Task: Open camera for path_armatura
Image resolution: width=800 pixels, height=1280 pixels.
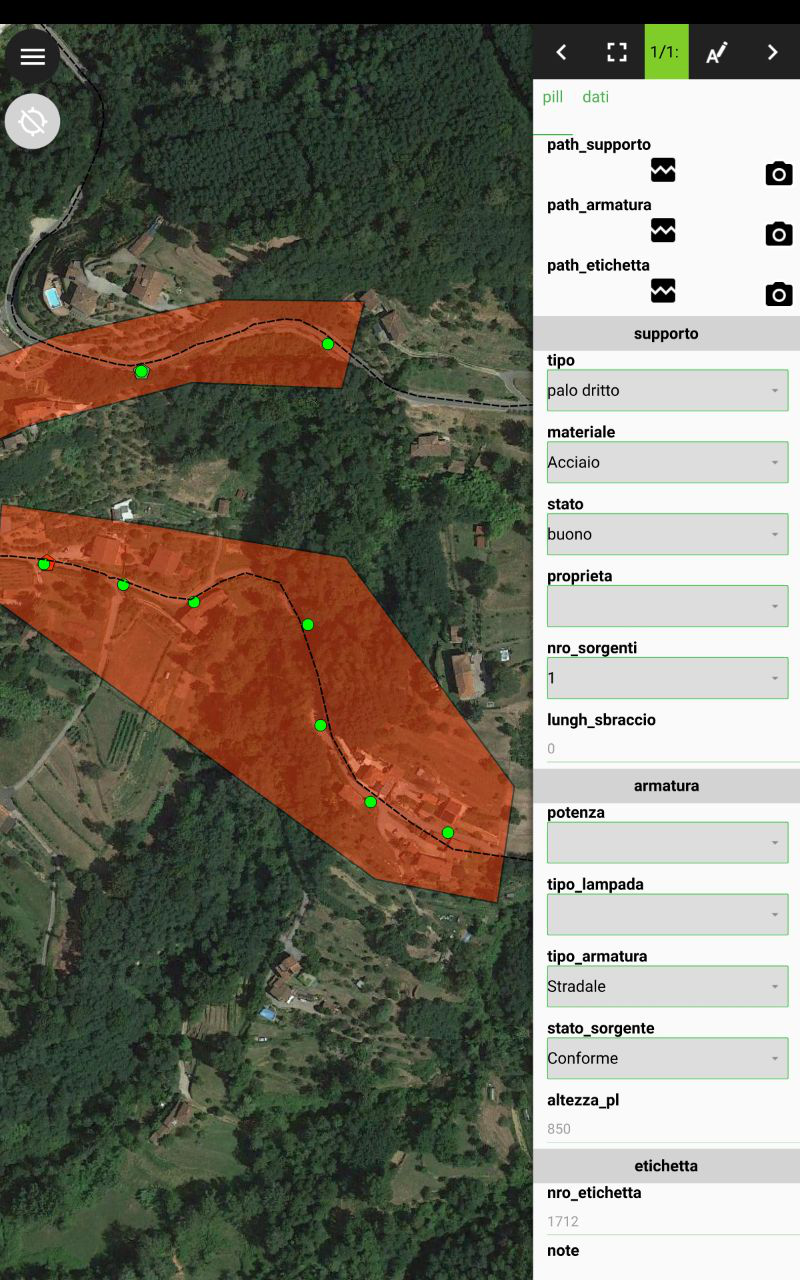Action: click(778, 234)
